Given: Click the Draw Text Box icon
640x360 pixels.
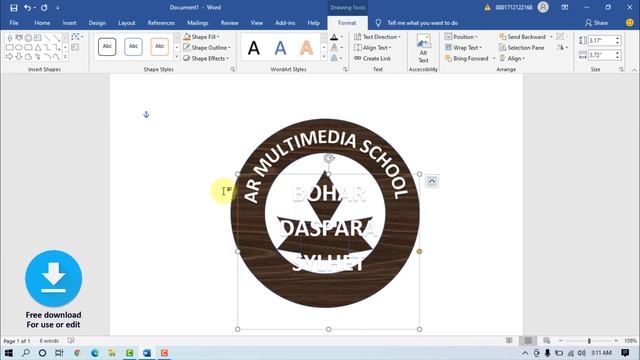Looking at the screenshot, I should tap(75, 47).
